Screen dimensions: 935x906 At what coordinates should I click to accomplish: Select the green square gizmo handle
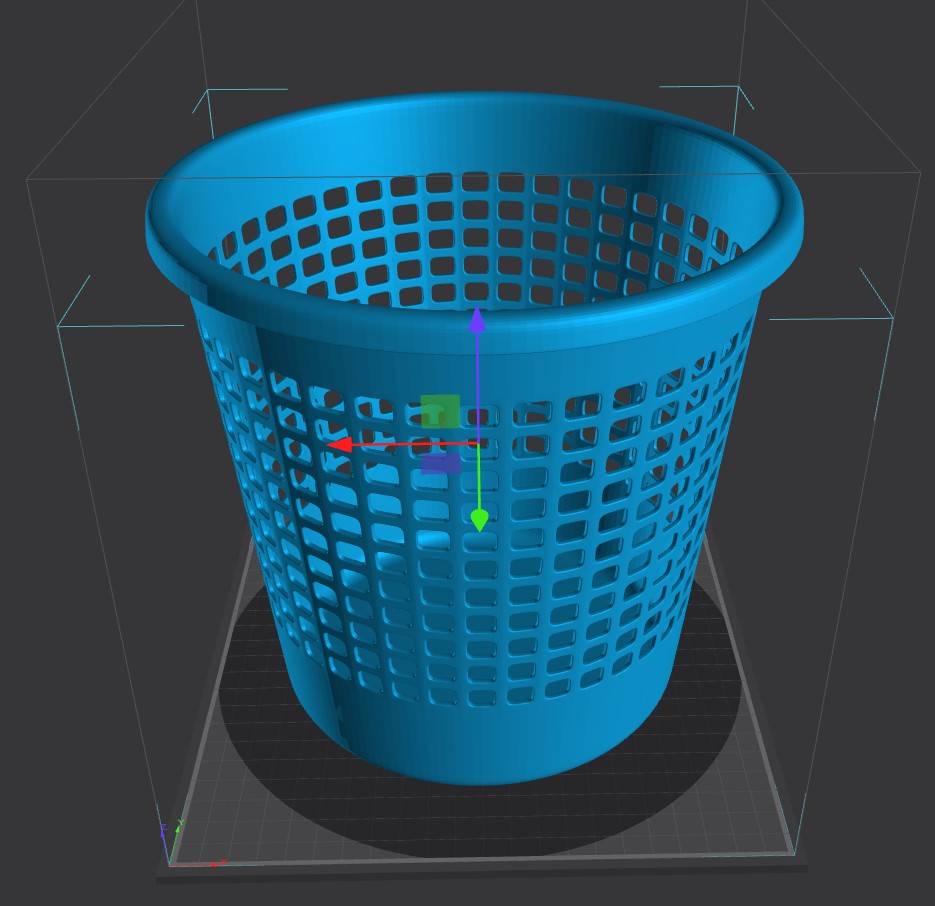point(440,410)
